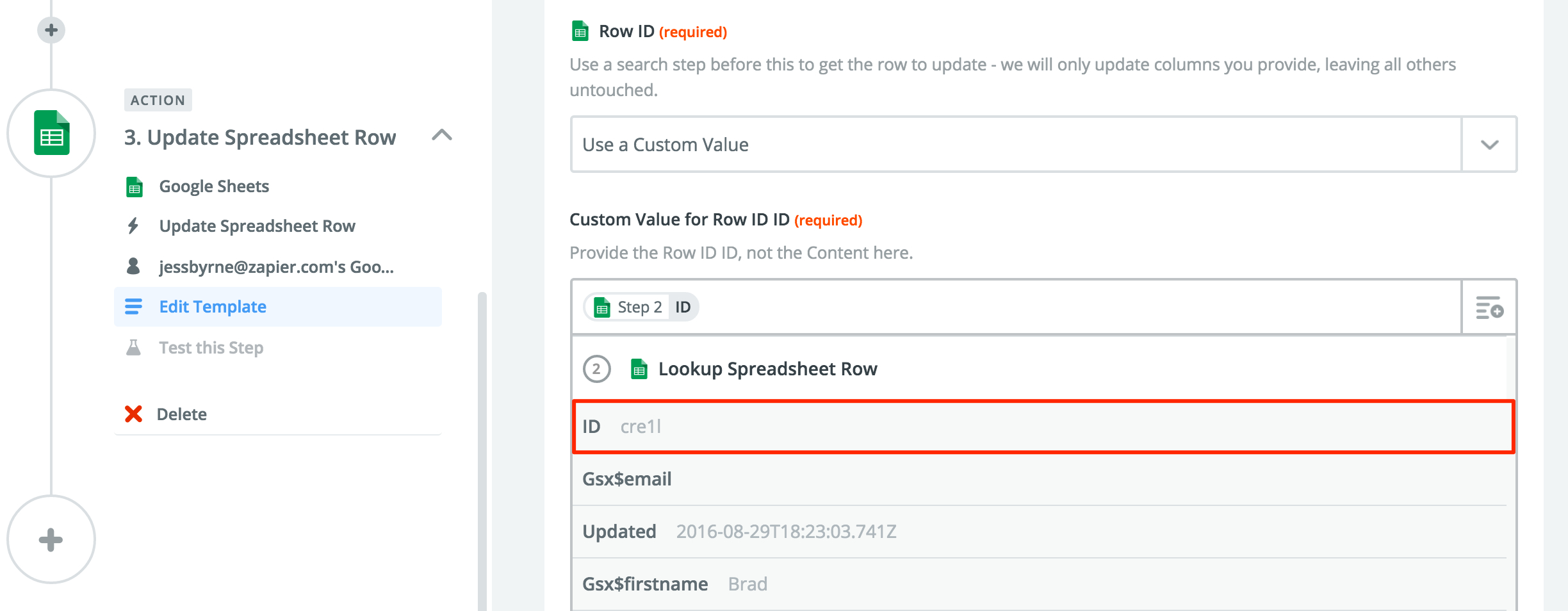Image resolution: width=1568 pixels, height=611 pixels.
Task: Choose Google Sheets app in step menu
Action: 214,186
